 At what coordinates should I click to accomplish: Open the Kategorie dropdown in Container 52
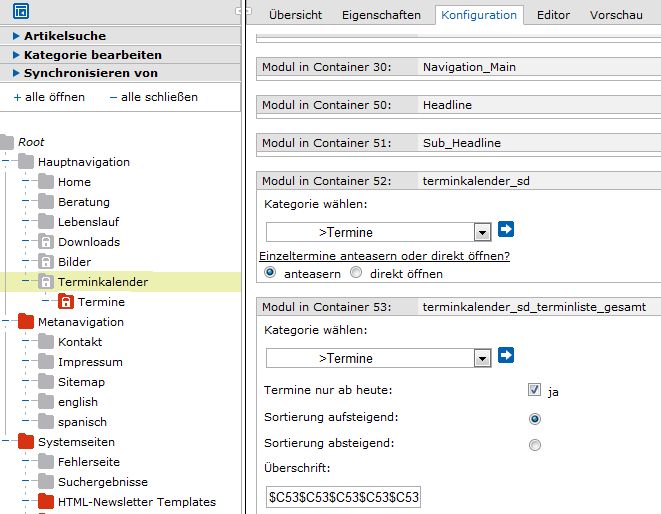tap(482, 232)
